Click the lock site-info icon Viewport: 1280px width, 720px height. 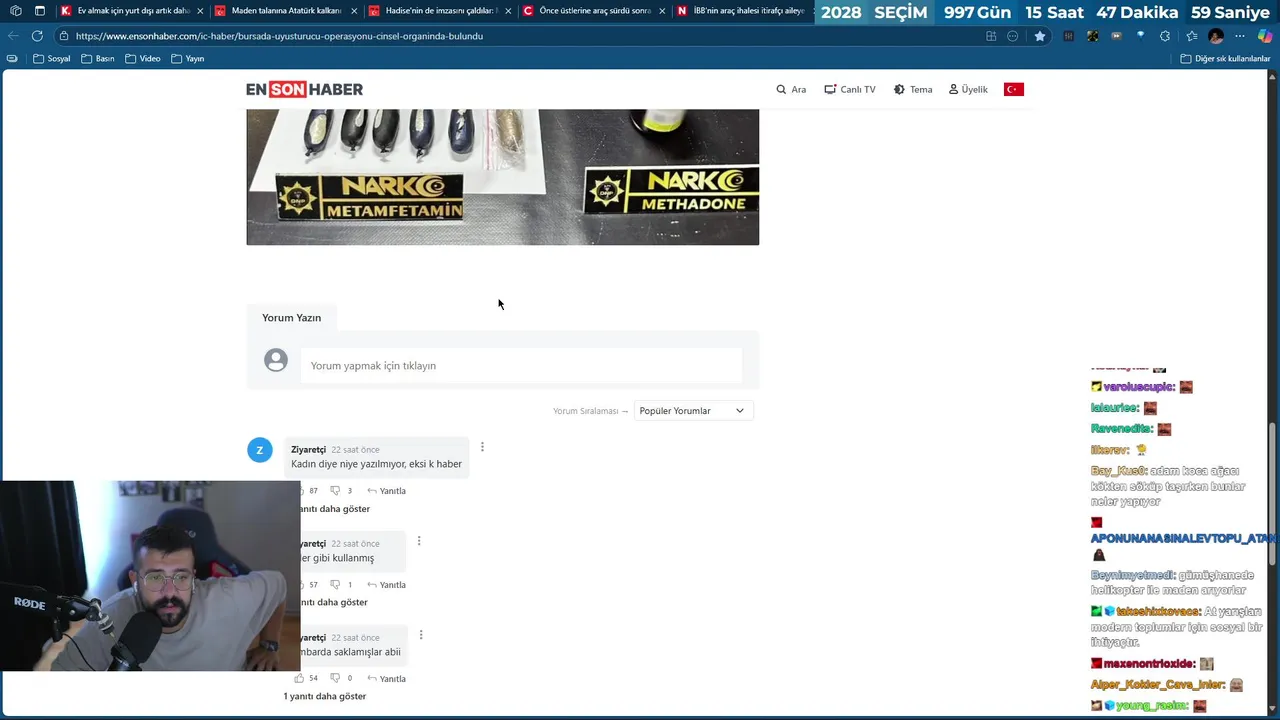pos(64,36)
